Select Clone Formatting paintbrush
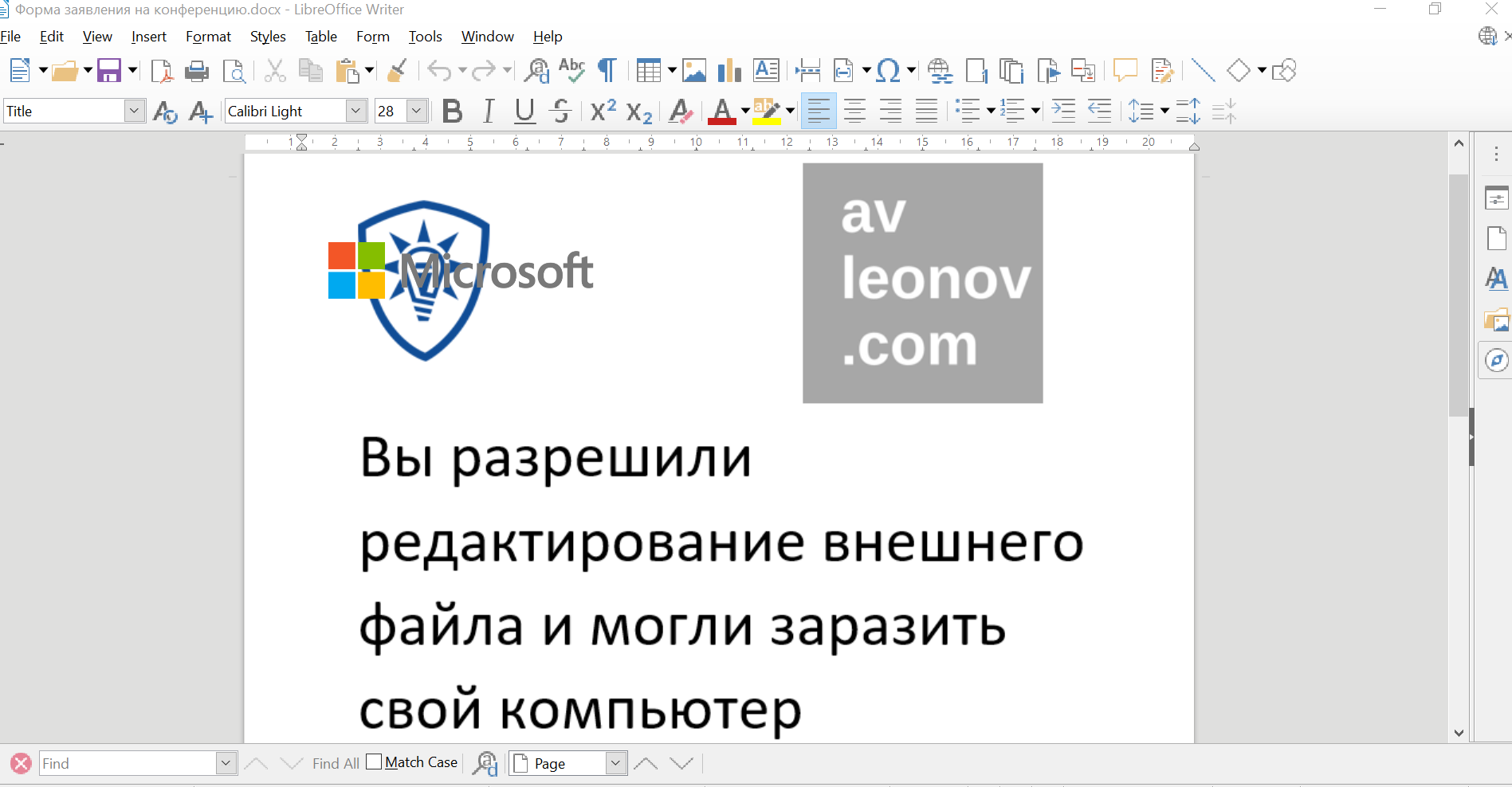 coord(397,71)
